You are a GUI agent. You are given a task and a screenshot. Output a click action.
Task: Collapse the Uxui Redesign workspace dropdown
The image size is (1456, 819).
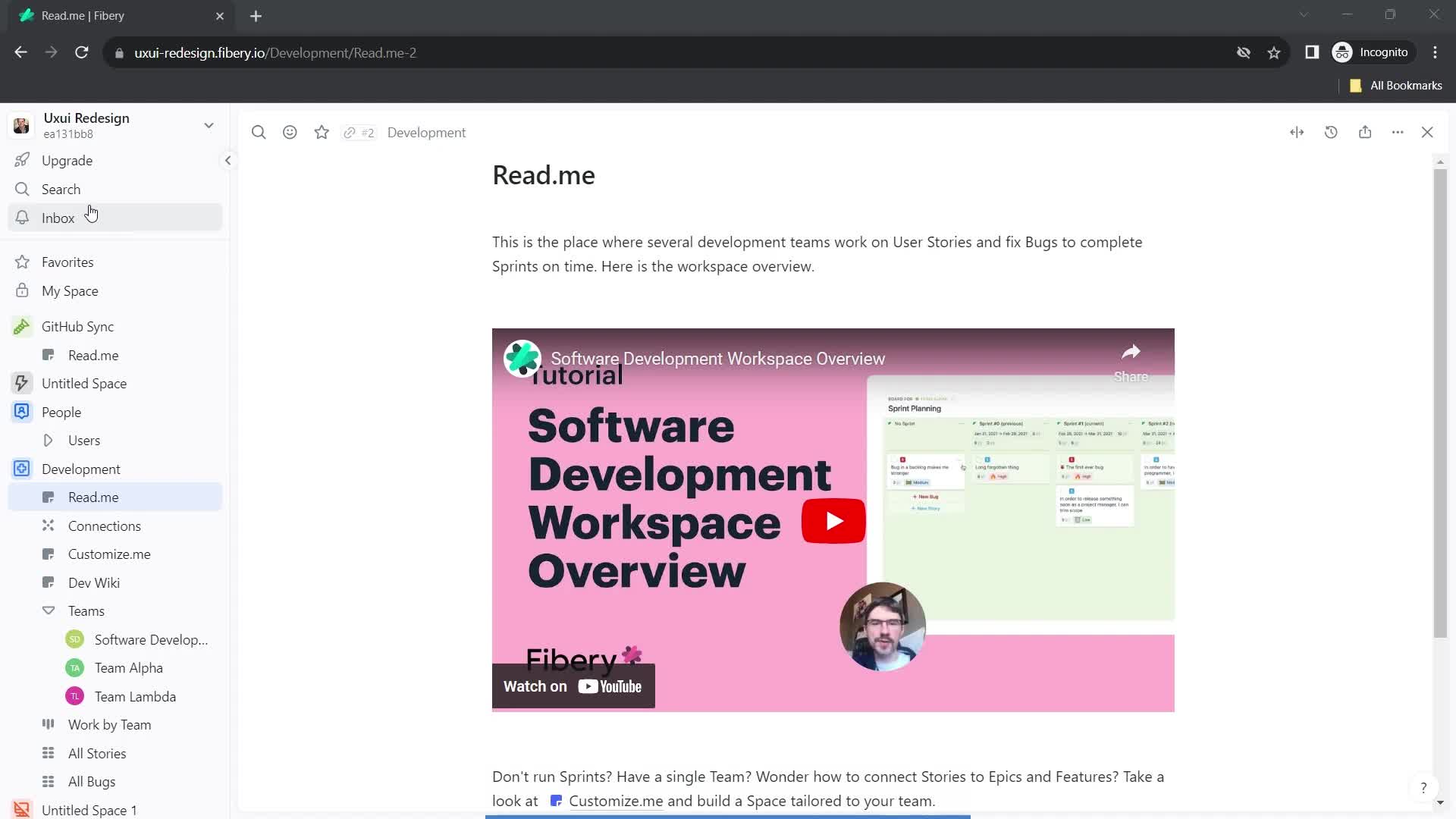click(210, 124)
